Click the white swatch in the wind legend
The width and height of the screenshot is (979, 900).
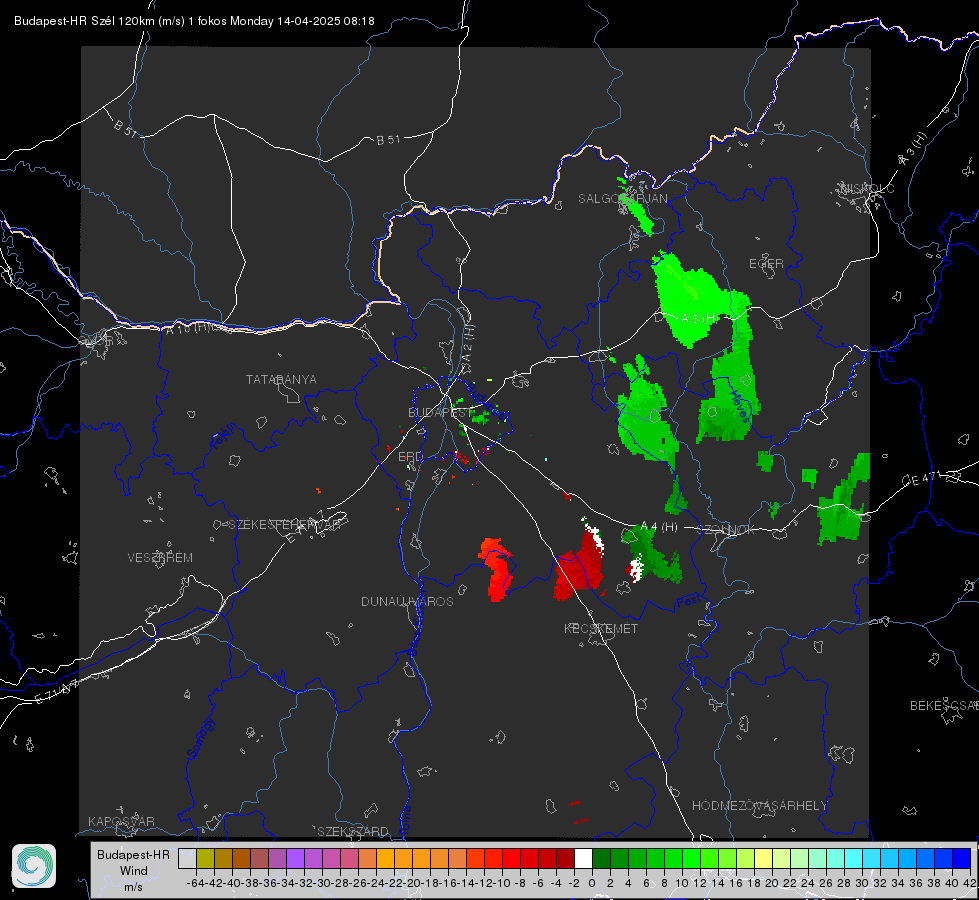pos(583,858)
